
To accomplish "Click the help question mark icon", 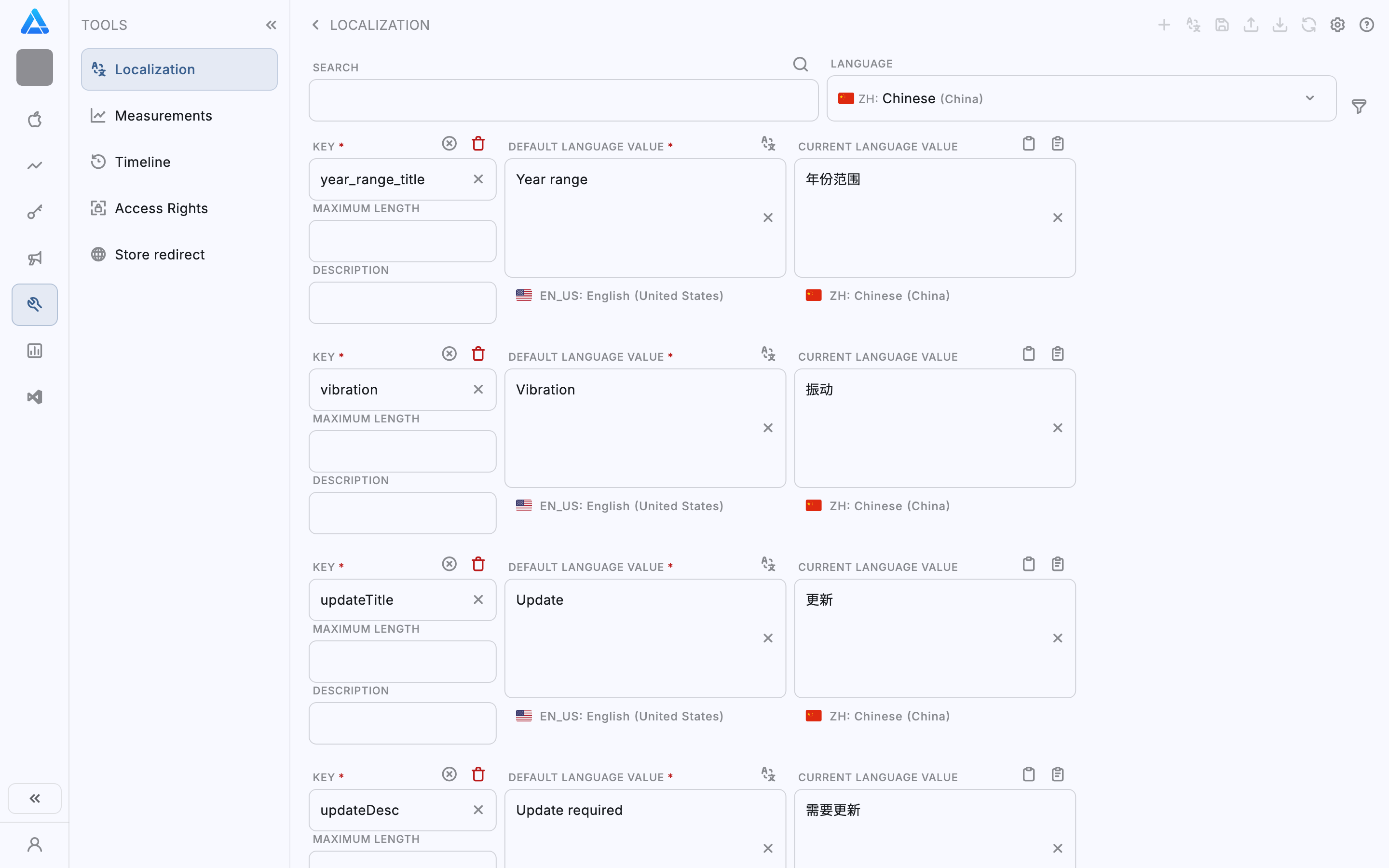I will point(1367,25).
